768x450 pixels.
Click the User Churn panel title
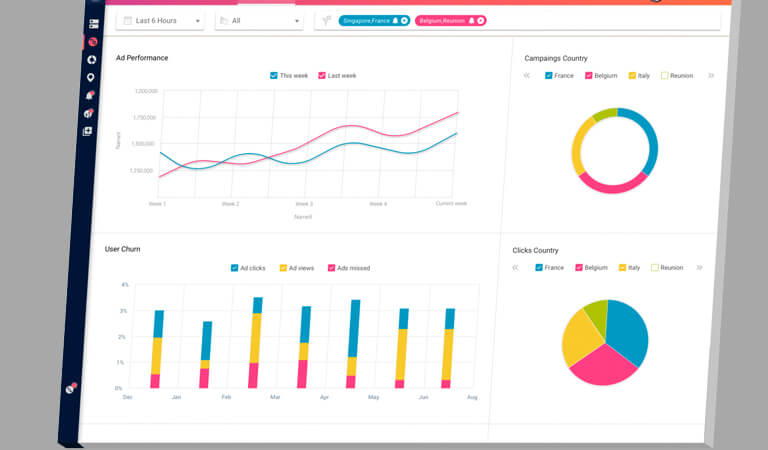[122, 249]
